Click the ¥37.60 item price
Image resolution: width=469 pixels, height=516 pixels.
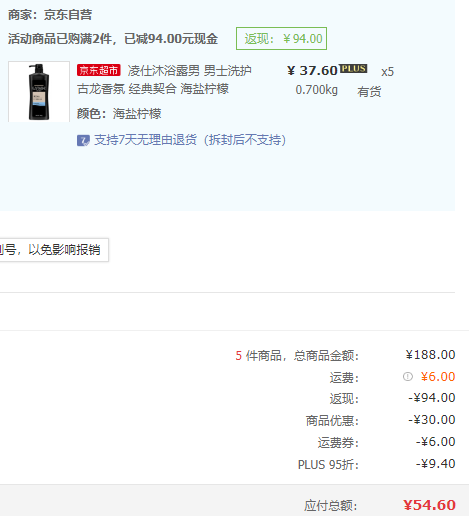[x=312, y=71]
